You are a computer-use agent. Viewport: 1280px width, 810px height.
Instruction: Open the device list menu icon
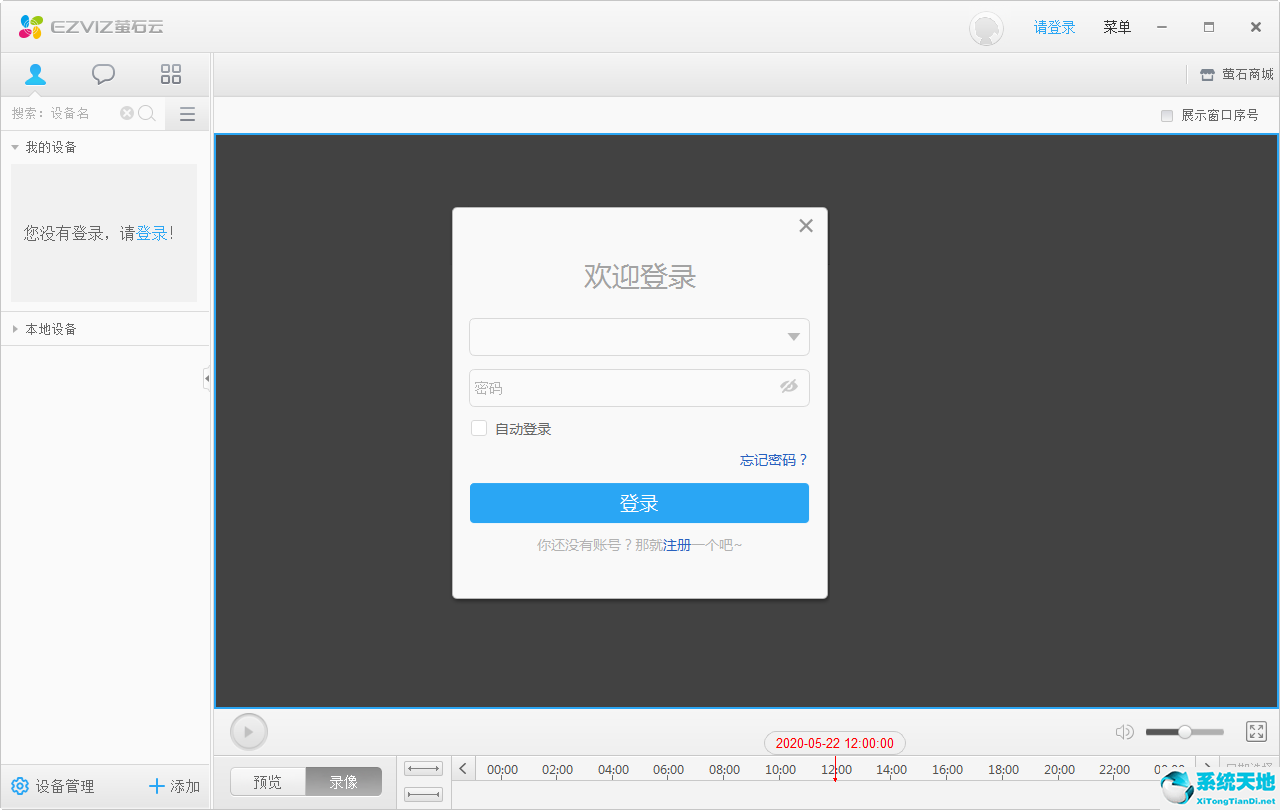click(x=187, y=114)
